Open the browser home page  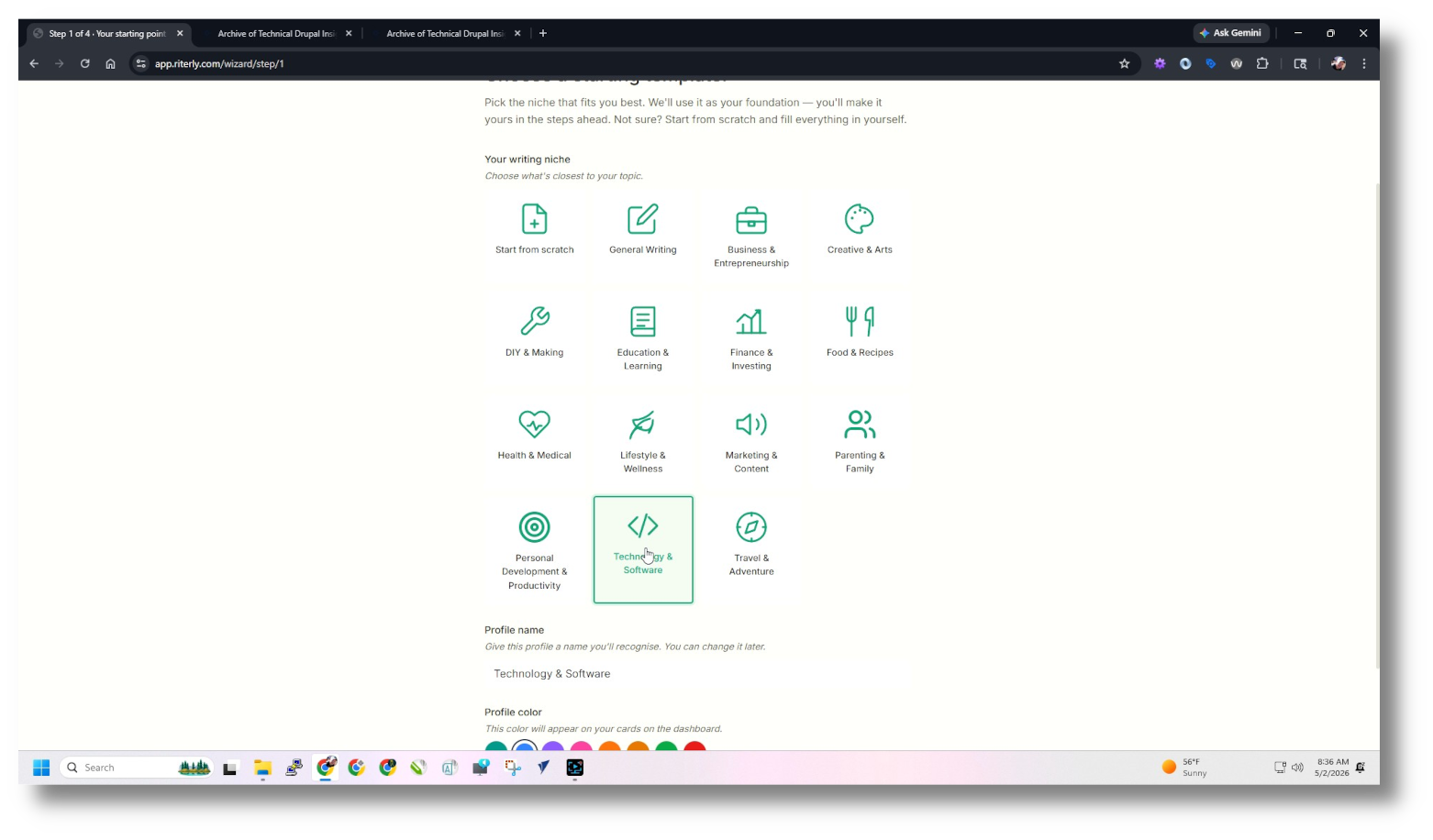(x=110, y=64)
